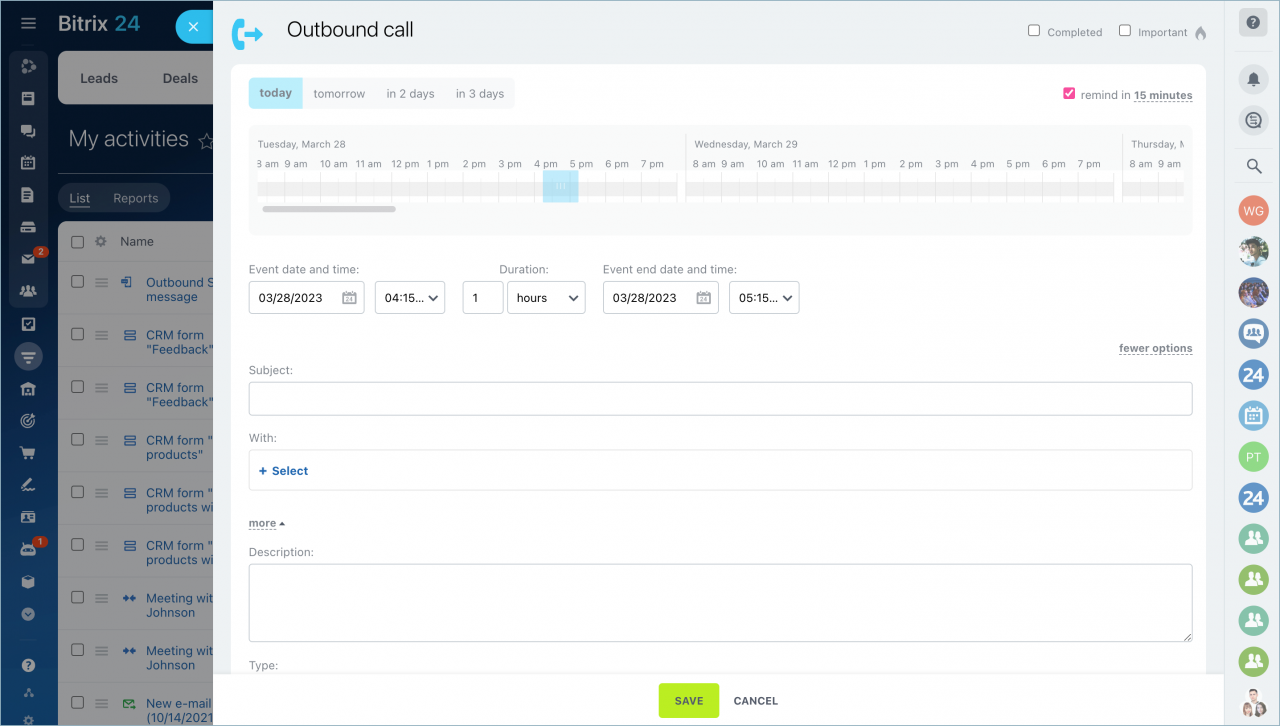The height and width of the screenshot is (726, 1280).
Task: Click the SAVE button
Action: [x=689, y=701]
